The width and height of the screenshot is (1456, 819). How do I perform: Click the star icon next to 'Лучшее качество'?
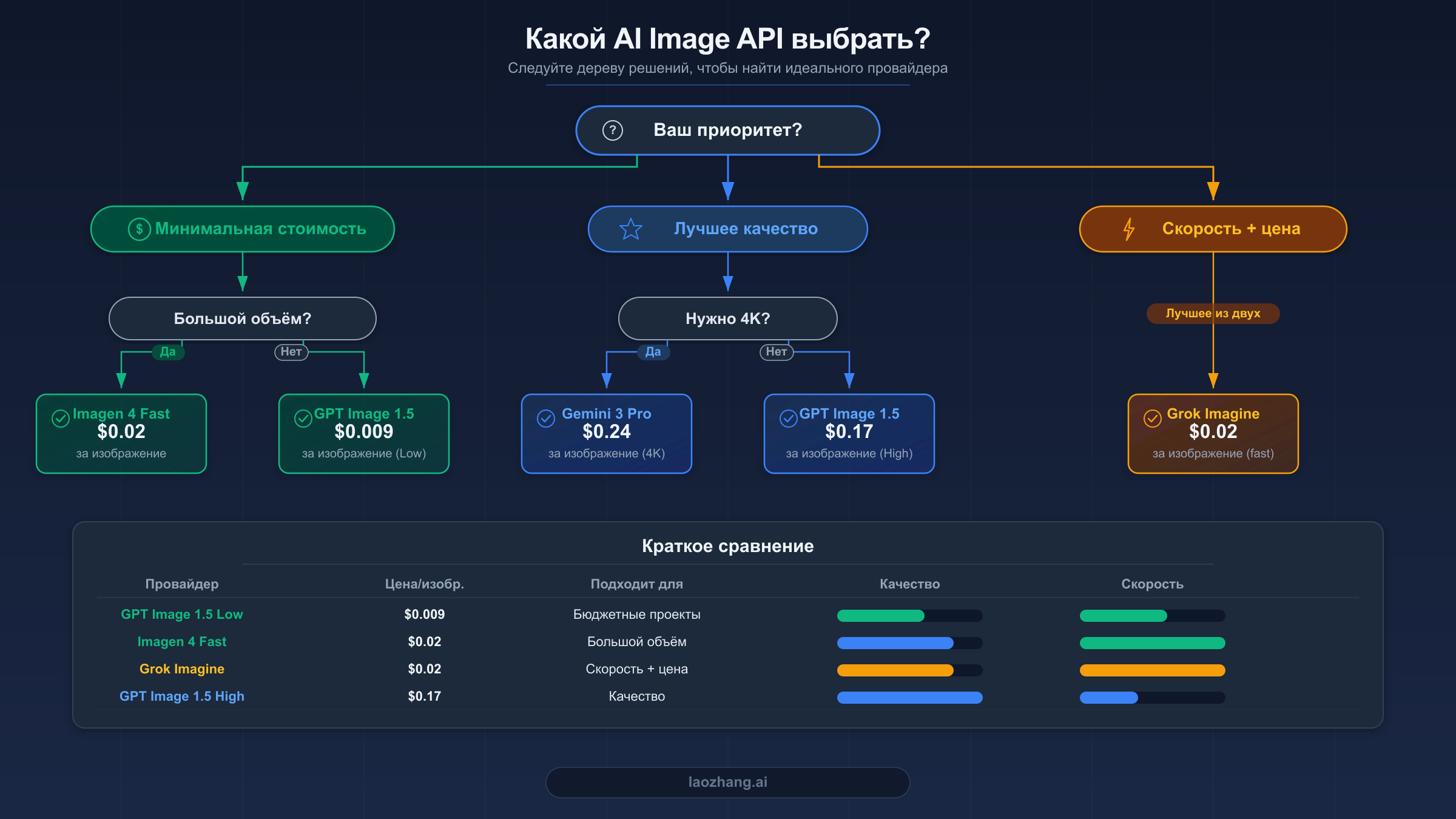pyautogui.click(x=631, y=229)
